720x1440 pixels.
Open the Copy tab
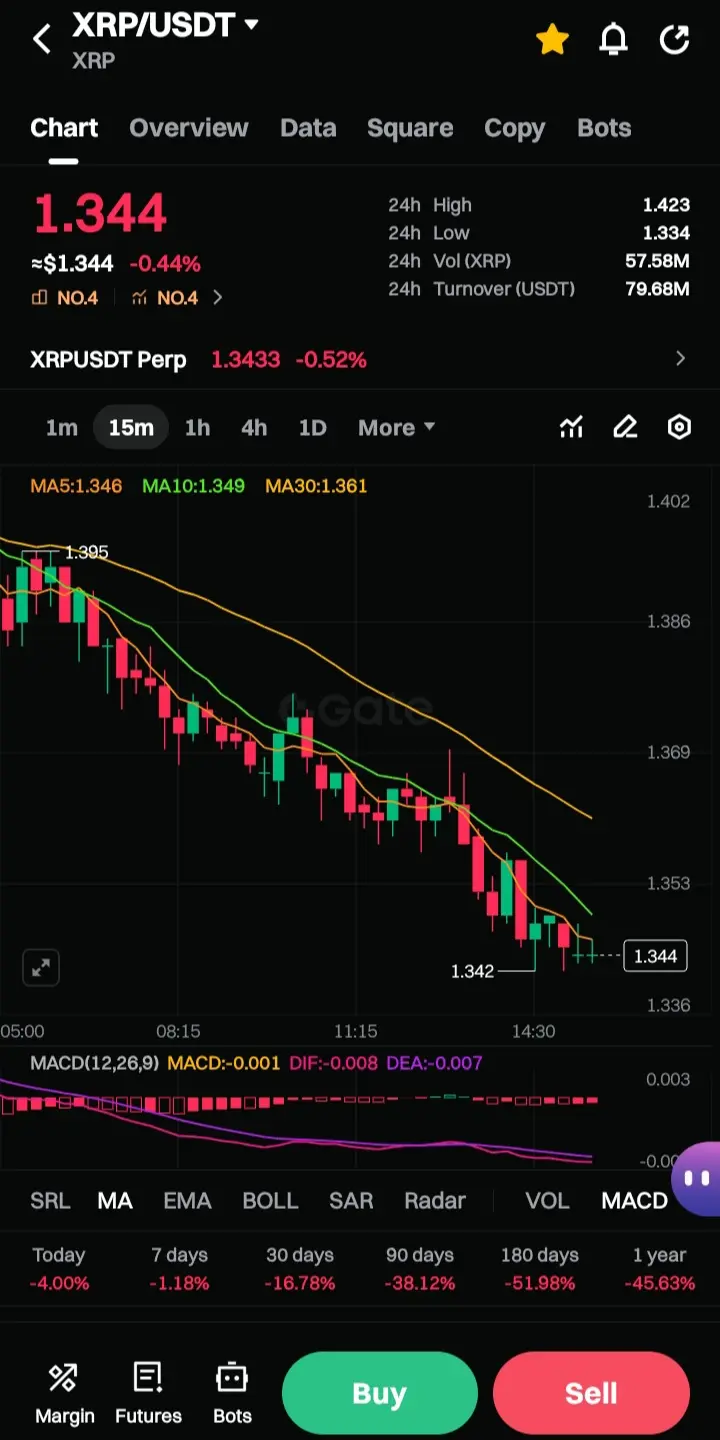click(x=515, y=128)
